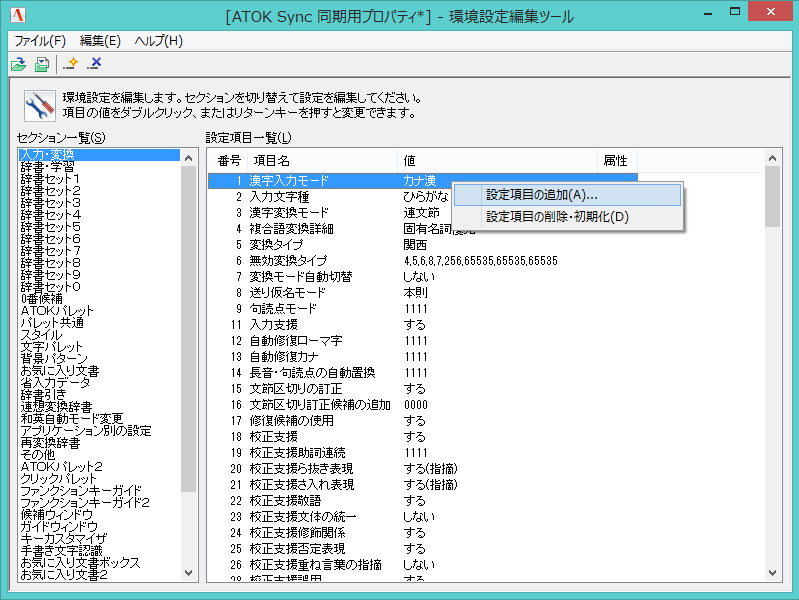Viewport: 799px width, 600px height.
Task: Click the 属性 column header
Action: (617, 161)
